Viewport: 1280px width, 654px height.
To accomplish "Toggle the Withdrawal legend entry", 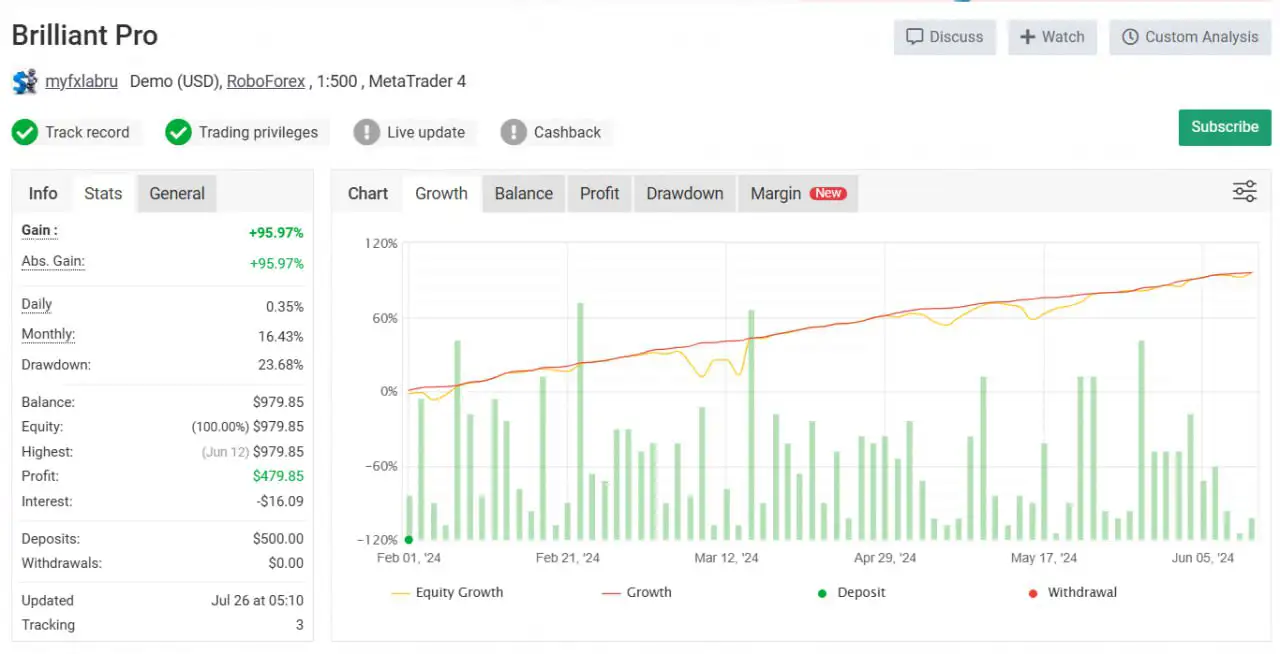I will pyautogui.click(x=1071, y=593).
